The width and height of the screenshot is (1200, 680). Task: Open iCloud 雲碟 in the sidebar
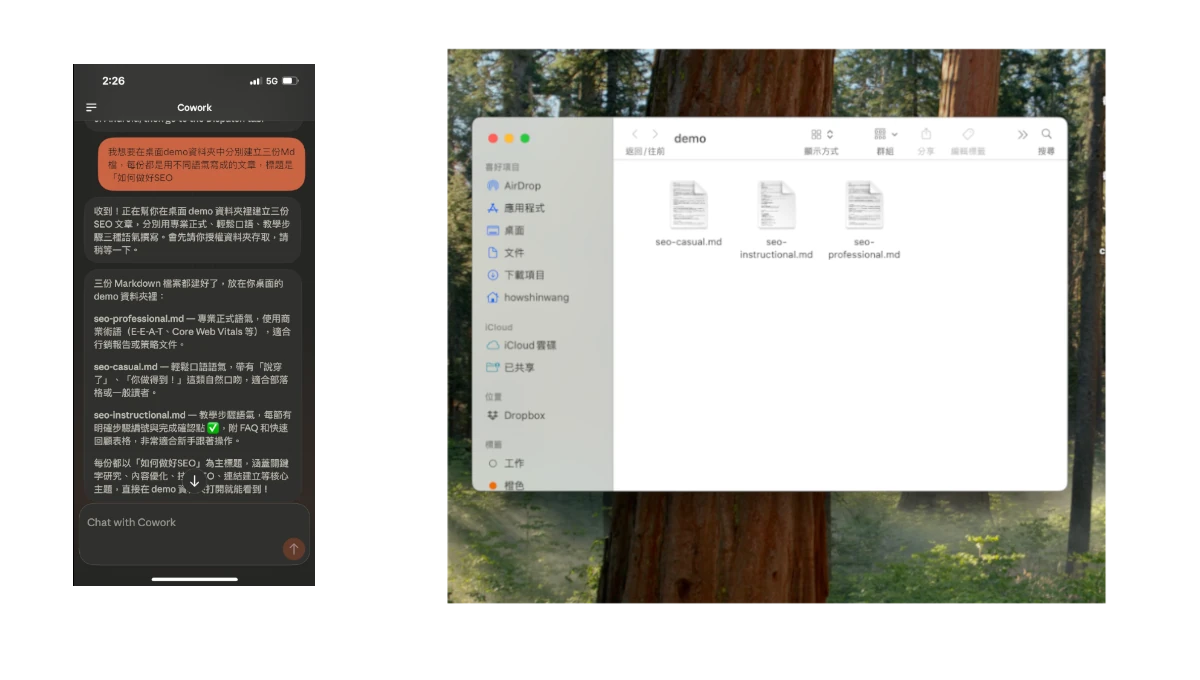coord(529,345)
